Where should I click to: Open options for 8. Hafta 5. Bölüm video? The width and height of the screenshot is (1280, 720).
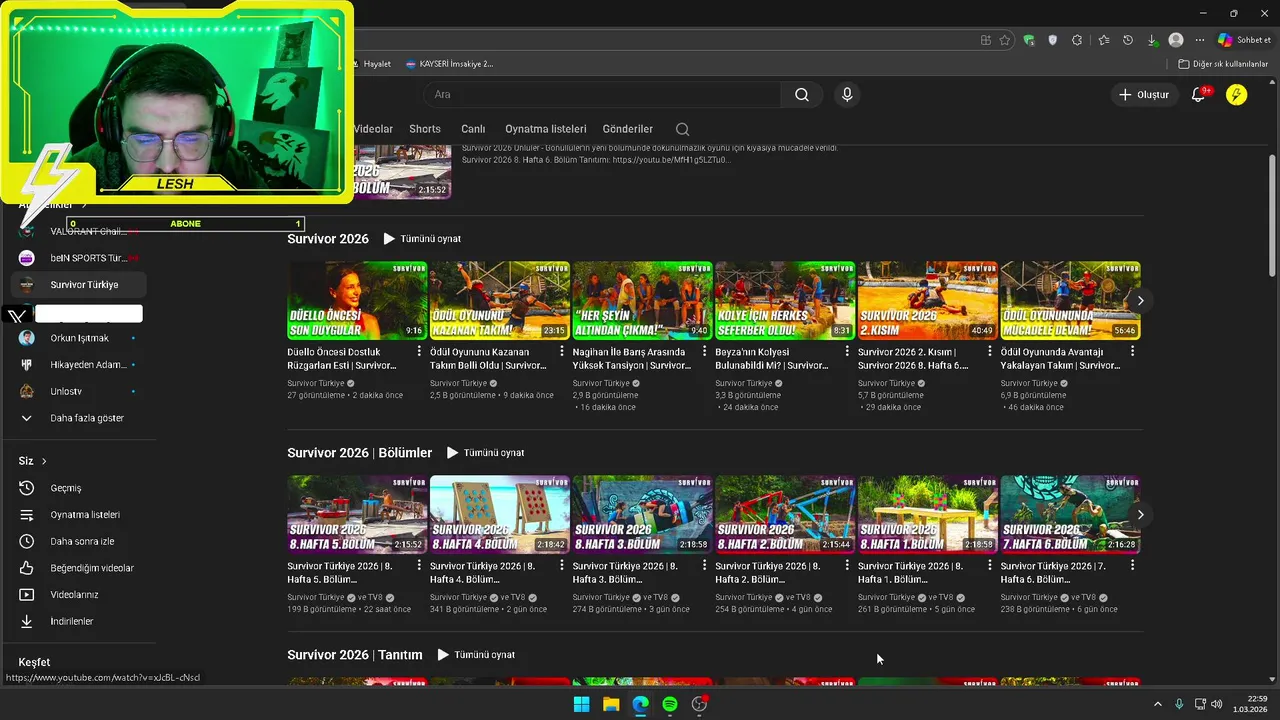click(x=419, y=566)
